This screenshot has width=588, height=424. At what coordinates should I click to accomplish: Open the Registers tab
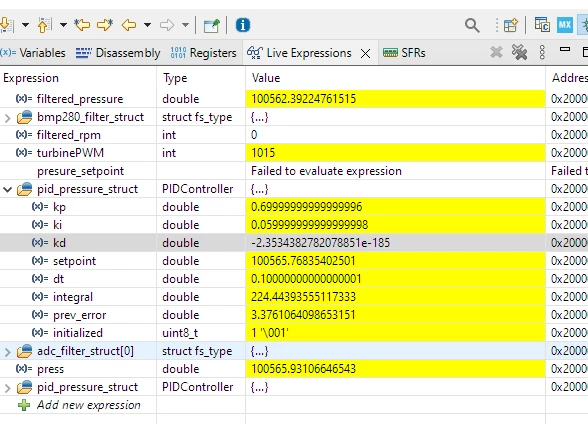203,53
